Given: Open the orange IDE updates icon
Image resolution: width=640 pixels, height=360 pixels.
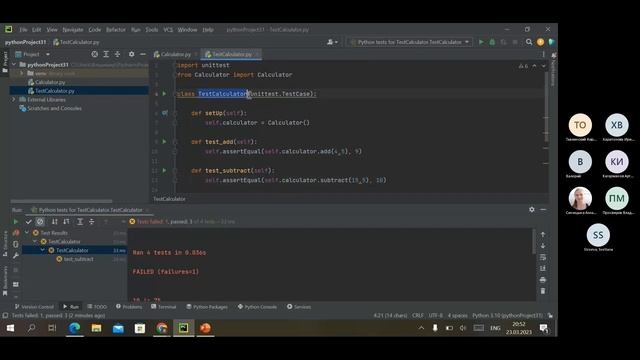Looking at the screenshot, I should [x=540, y=42].
